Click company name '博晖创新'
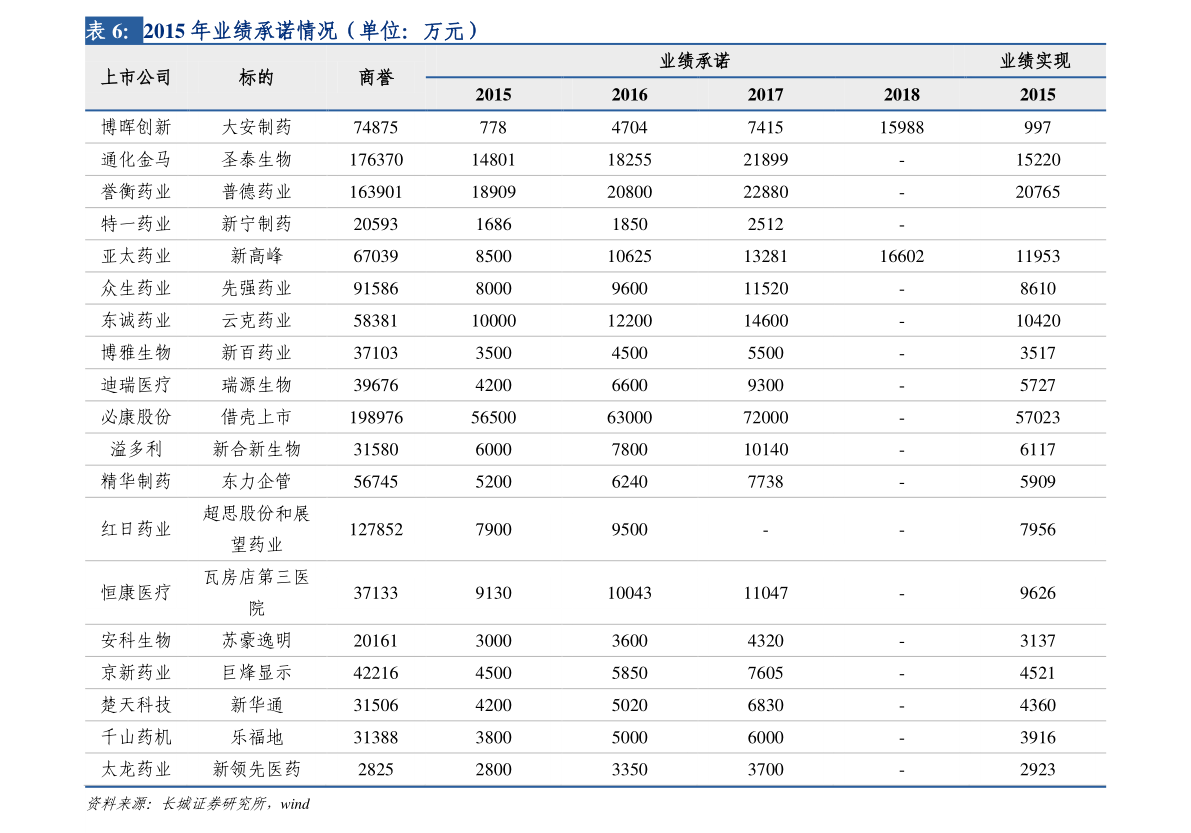The image size is (1191, 833). click(136, 128)
